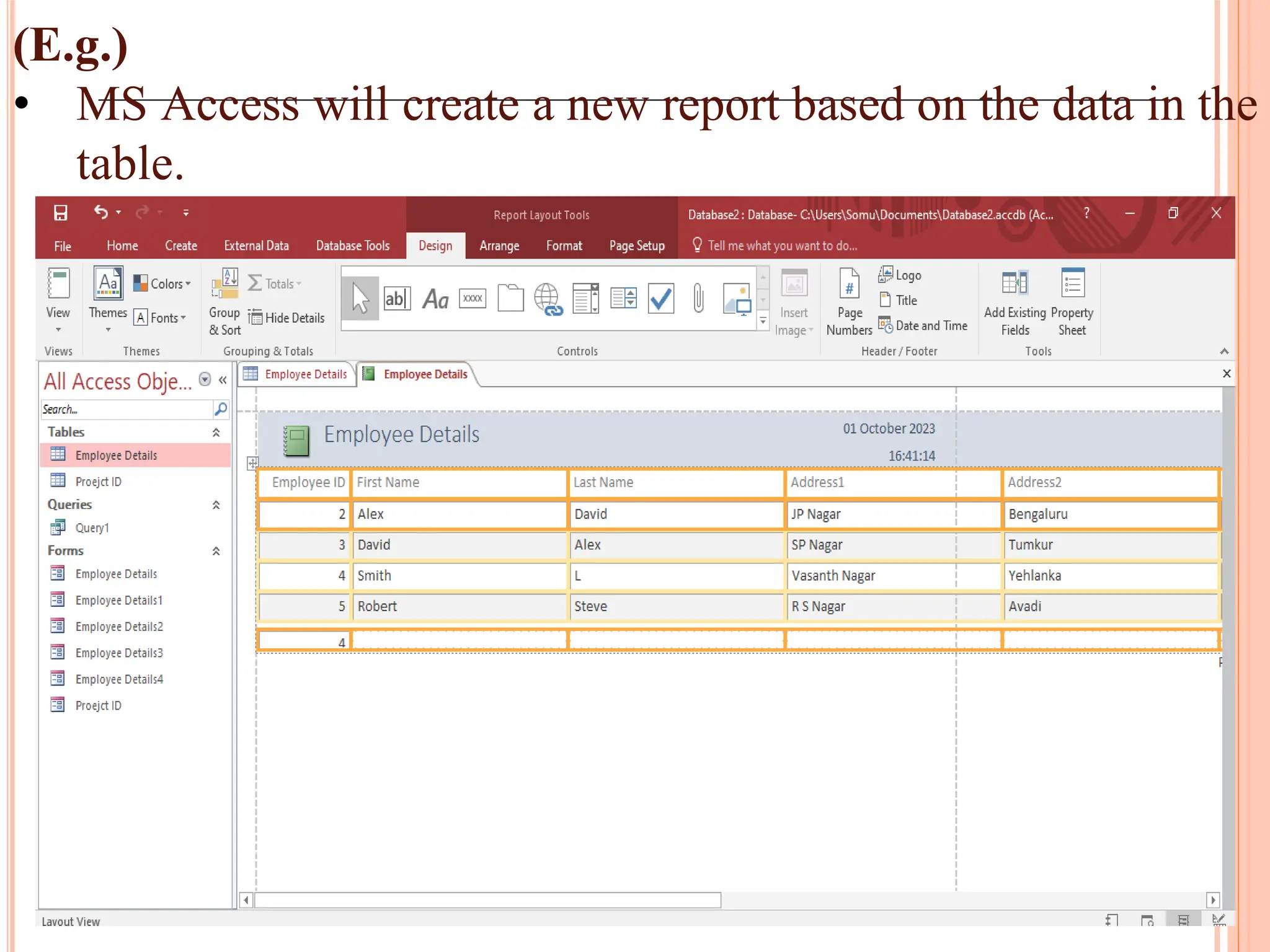Open Customize Quick Access Toolbar dropdown
Screen dimensions: 1270x952
[185, 213]
